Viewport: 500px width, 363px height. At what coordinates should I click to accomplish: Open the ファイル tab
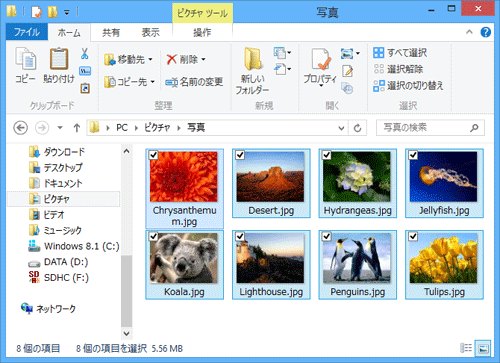(x=27, y=32)
